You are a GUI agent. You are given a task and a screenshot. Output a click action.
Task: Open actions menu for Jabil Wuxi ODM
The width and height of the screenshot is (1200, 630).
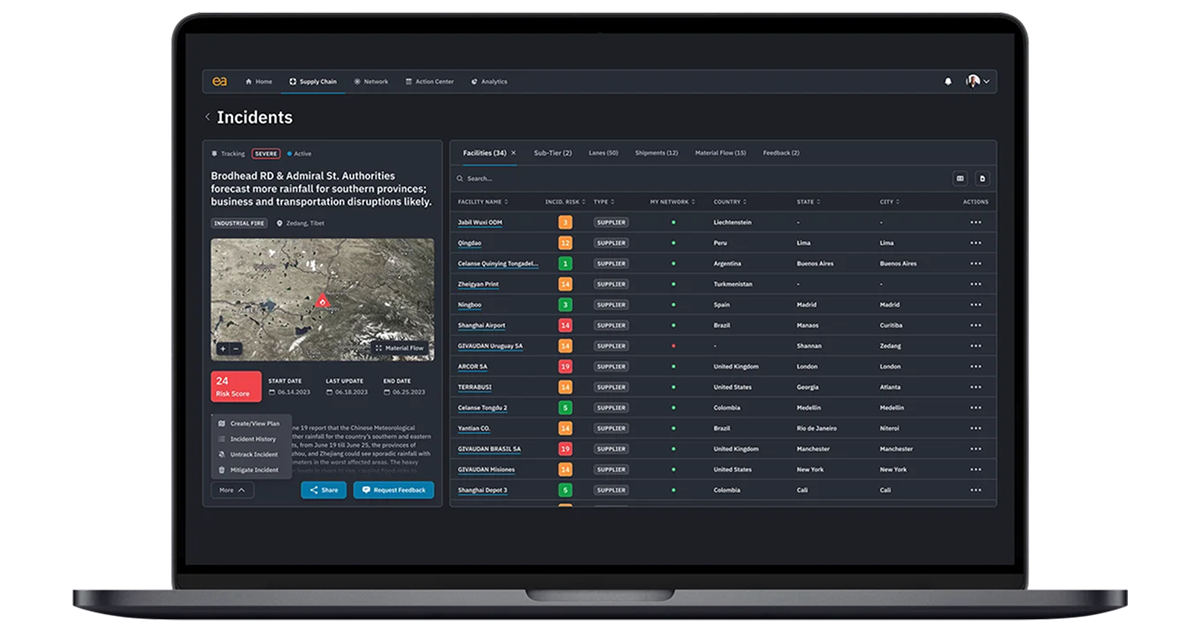[x=976, y=222]
